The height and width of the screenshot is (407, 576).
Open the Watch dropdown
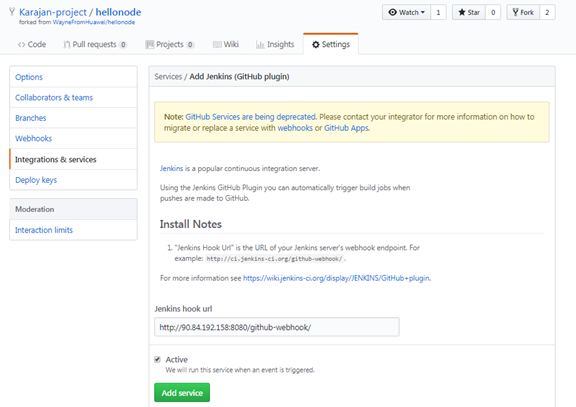(406, 12)
